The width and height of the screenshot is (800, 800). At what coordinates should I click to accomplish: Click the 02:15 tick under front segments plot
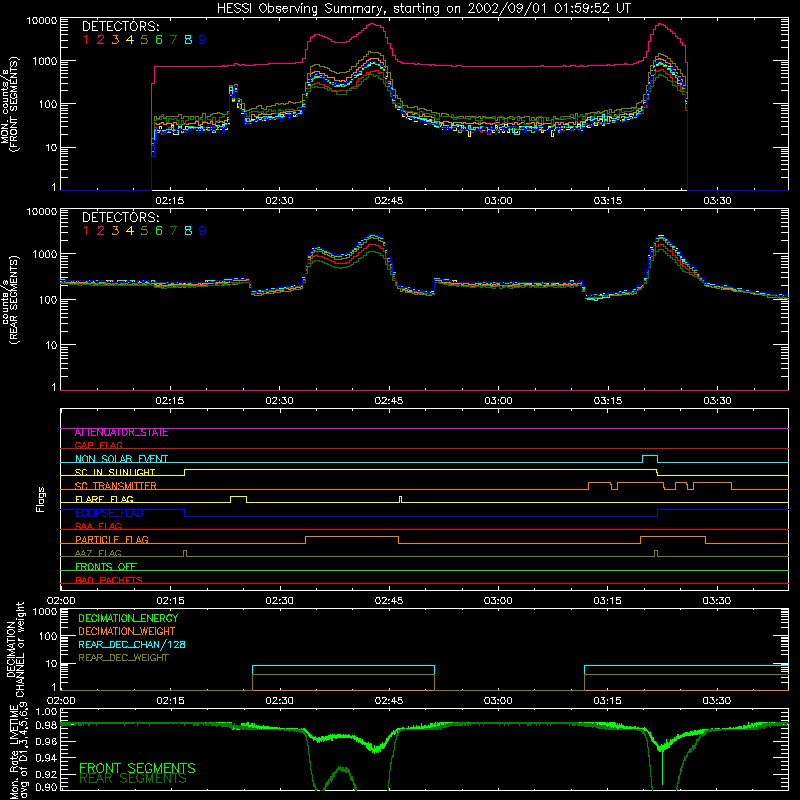point(170,201)
